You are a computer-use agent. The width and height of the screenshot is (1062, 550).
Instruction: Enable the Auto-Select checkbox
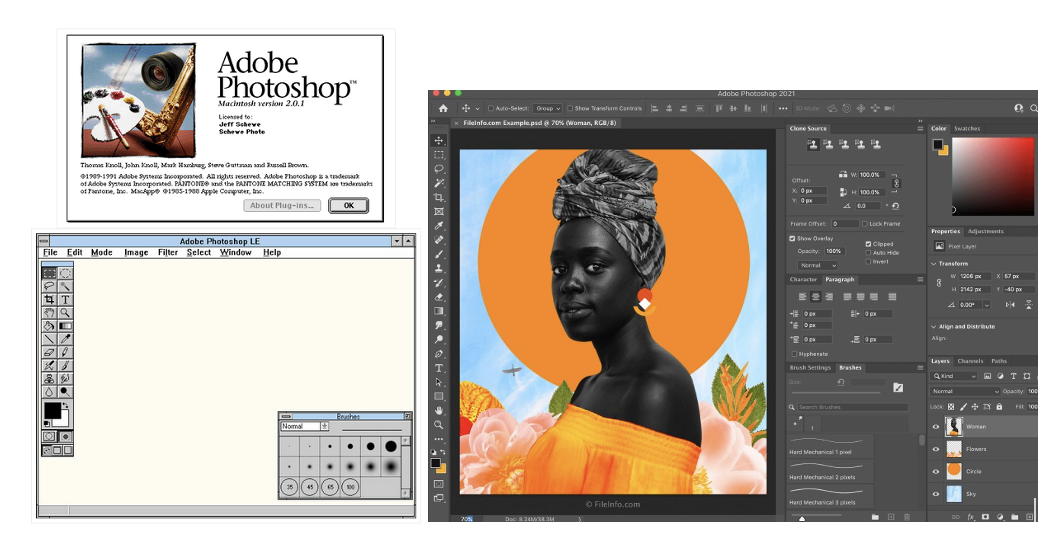tap(490, 108)
